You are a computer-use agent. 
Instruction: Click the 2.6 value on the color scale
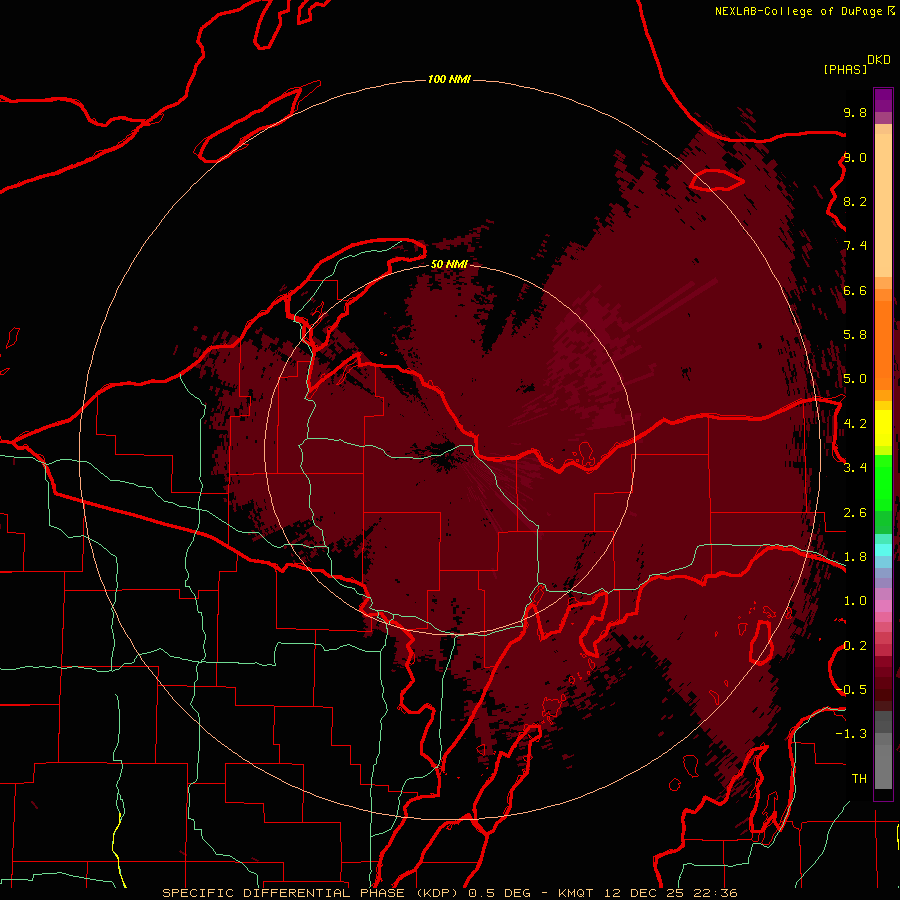[855, 513]
